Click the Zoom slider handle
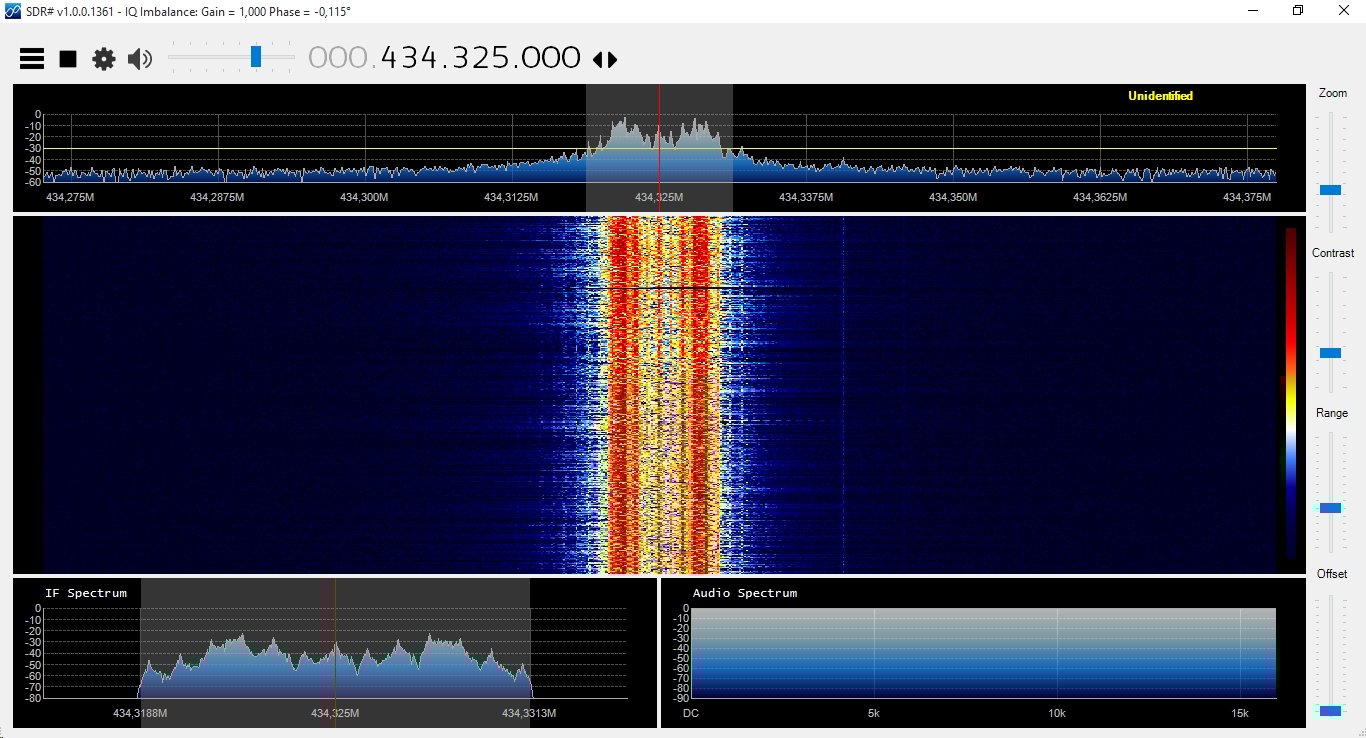The height and width of the screenshot is (738, 1366). [x=1331, y=189]
